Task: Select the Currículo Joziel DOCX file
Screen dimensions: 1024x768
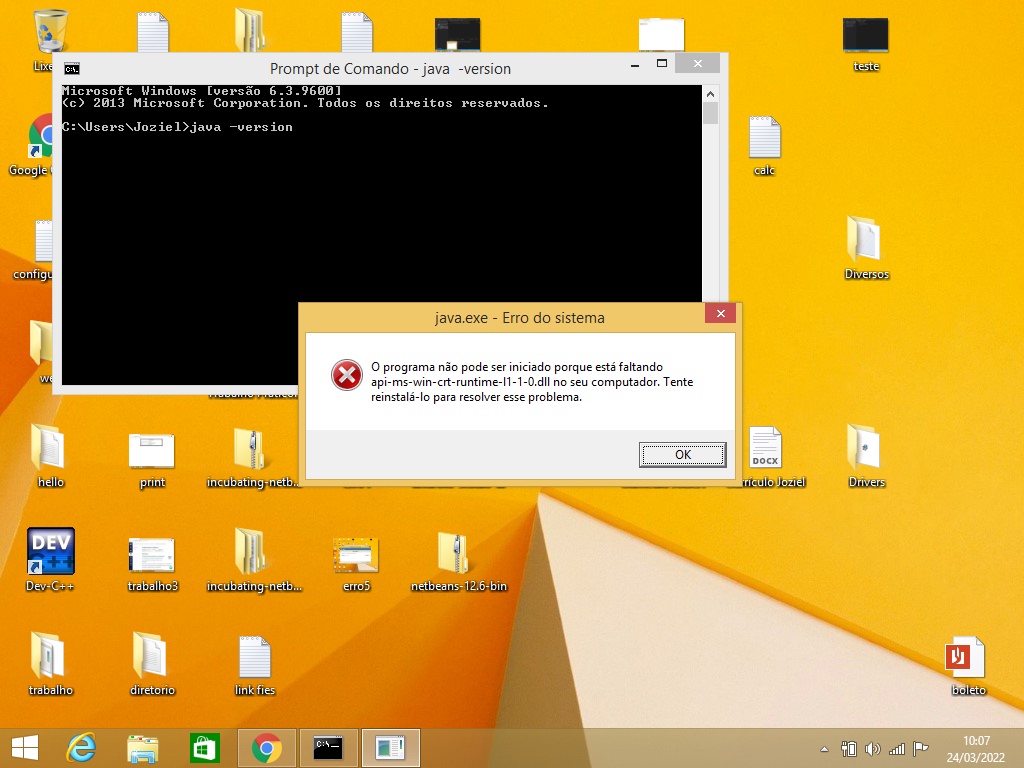Action: (772, 457)
